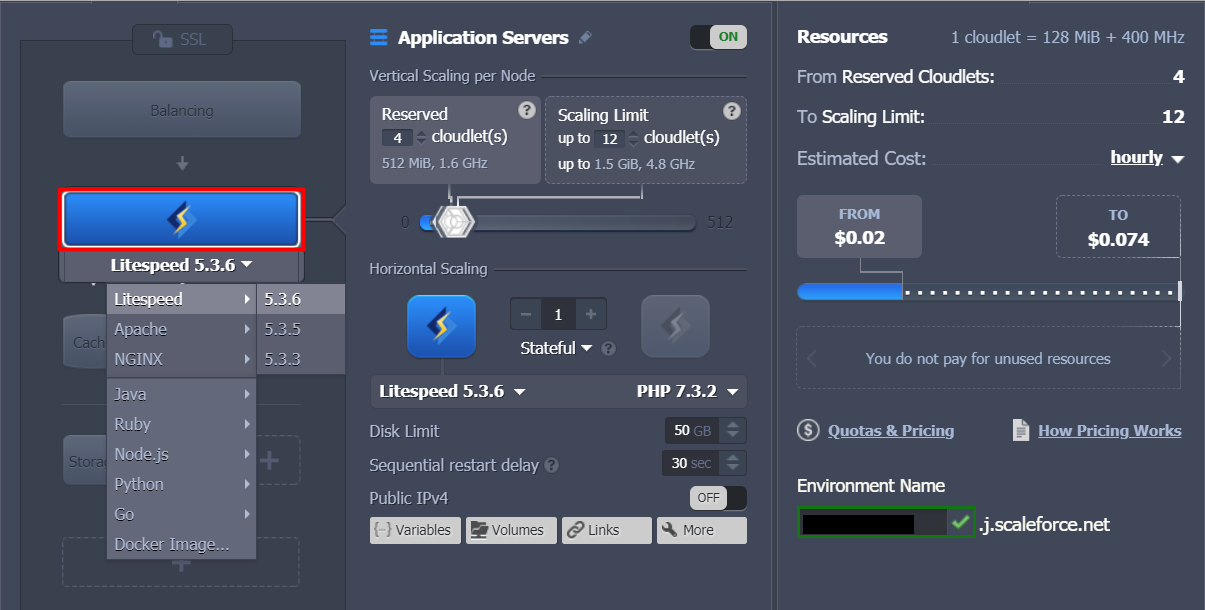Expand the hourly estimated cost dropdown
Image resolution: width=1205 pixels, height=610 pixels.
tap(1146, 158)
